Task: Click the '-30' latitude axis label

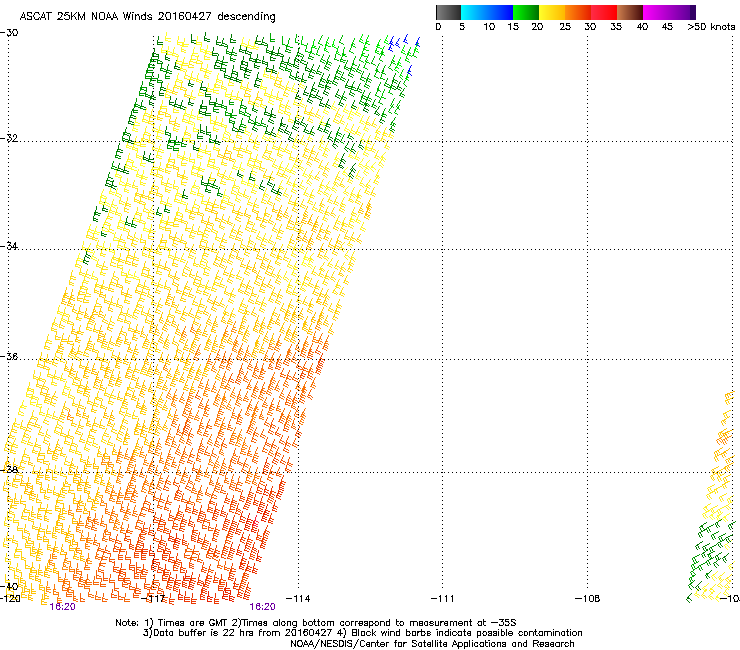Action: coord(9,33)
